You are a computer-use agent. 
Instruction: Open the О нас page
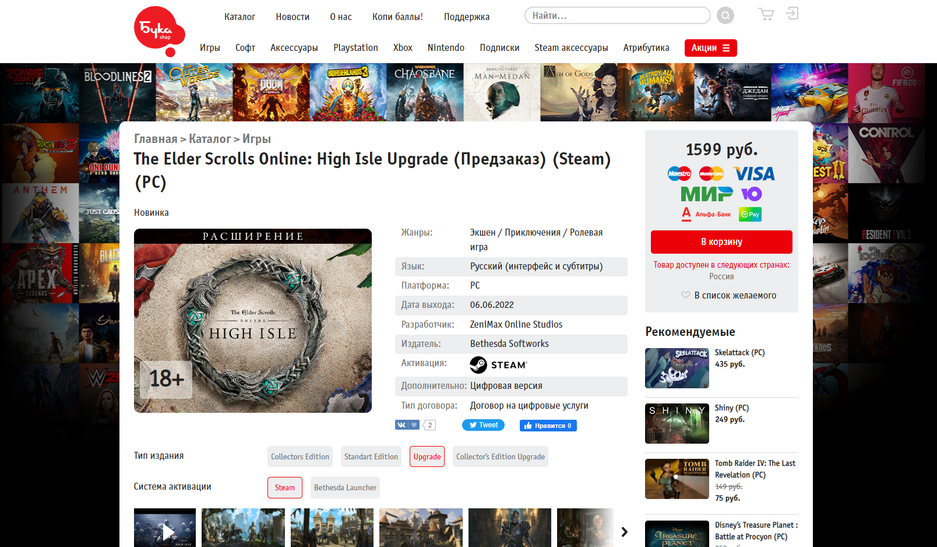pyautogui.click(x=341, y=17)
